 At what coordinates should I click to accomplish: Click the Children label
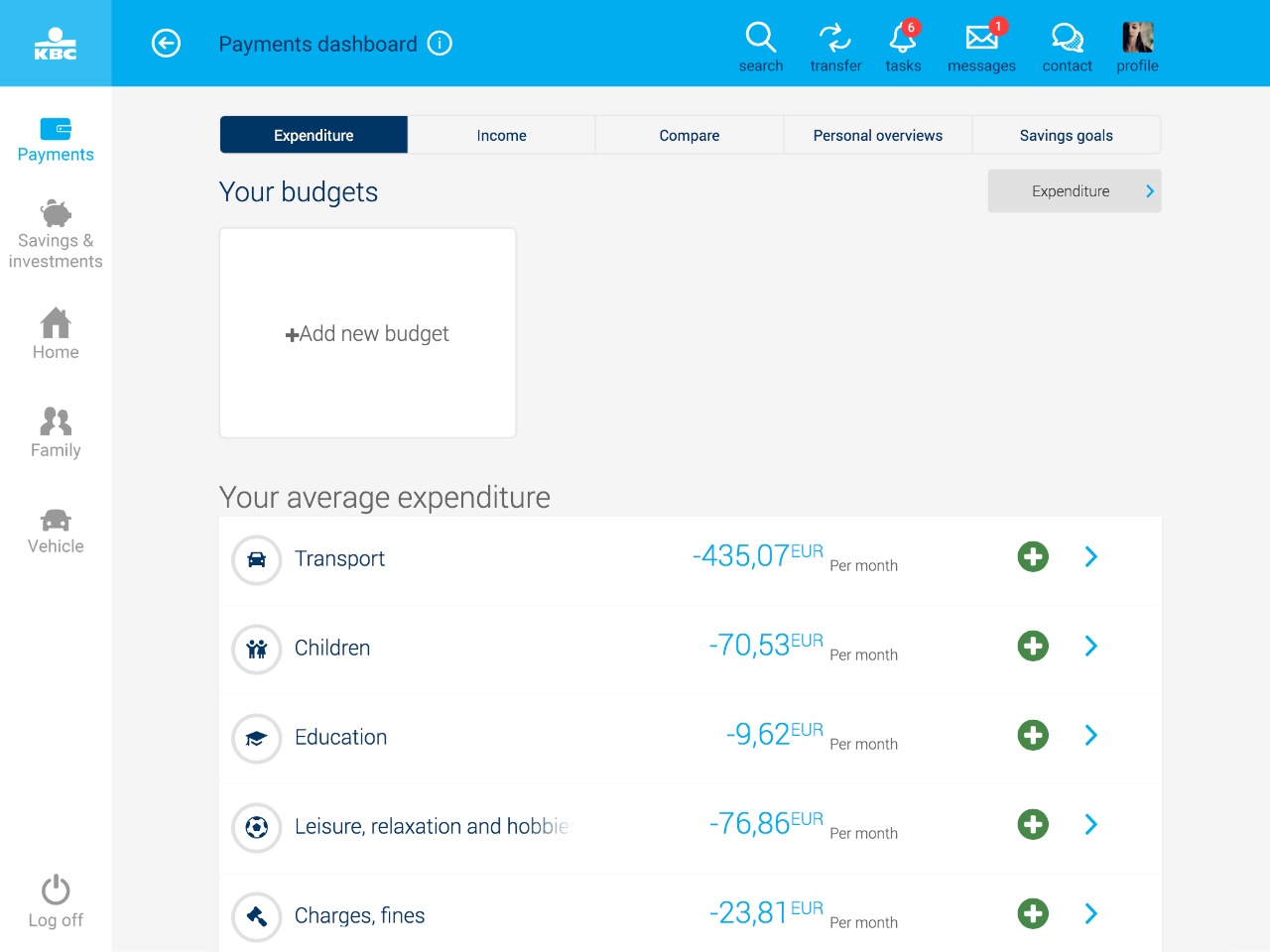click(x=332, y=648)
